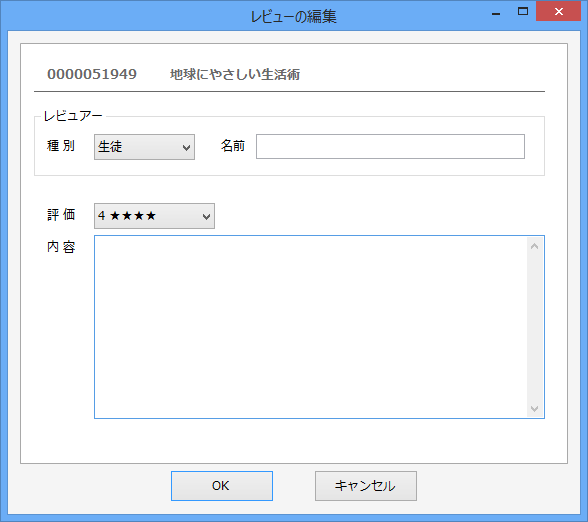Click the 名前 label
The height and width of the screenshot is (522, 588).
[x=233, y=146]
